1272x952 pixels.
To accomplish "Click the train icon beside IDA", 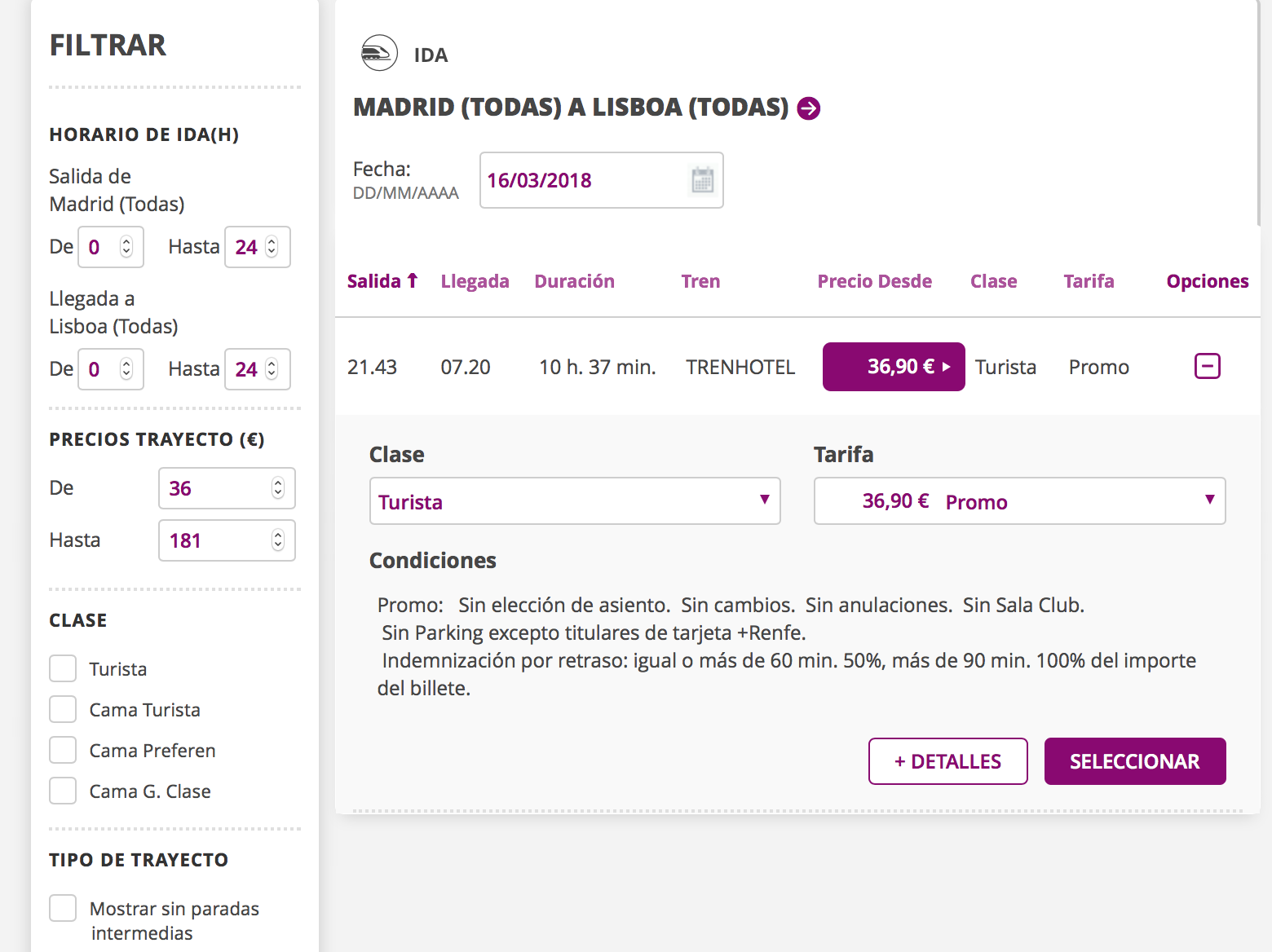I will 379,54.
